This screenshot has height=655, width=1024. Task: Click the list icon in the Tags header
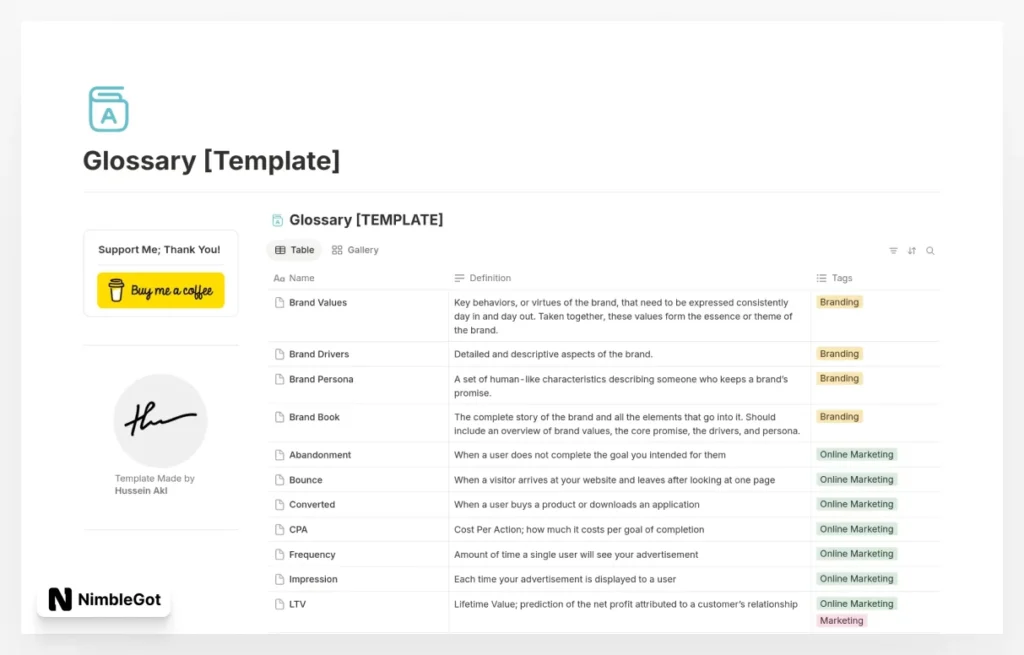pyautogui.click(x=822, y=277)
